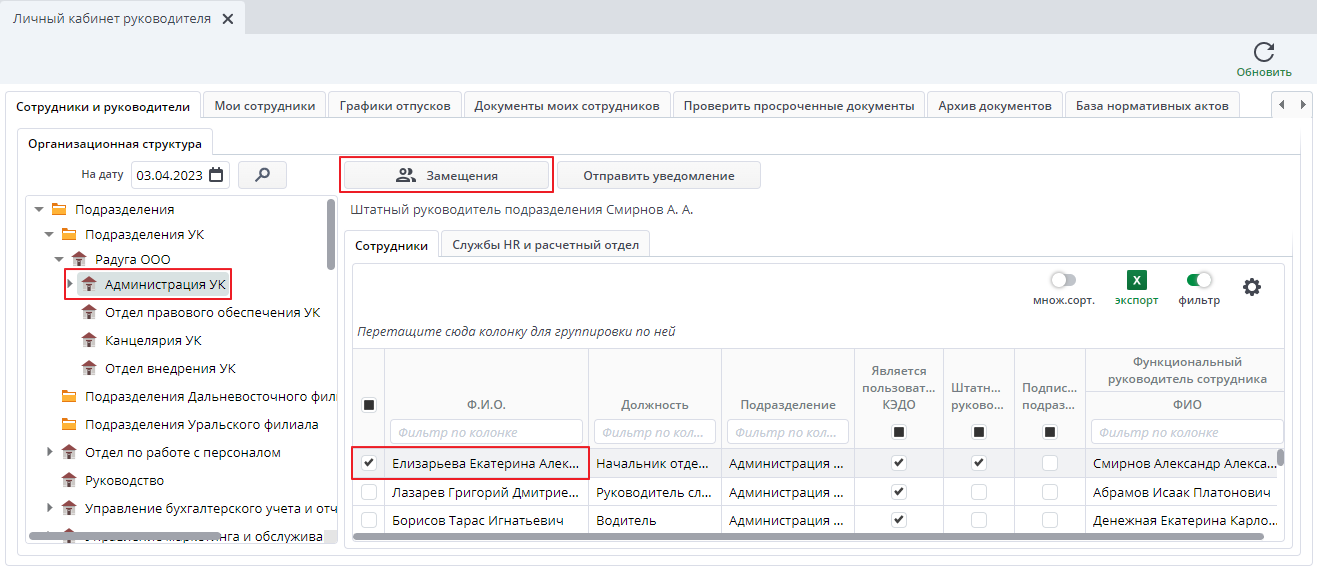Click the table horizontal scrollbar

[x=808, y=537]
